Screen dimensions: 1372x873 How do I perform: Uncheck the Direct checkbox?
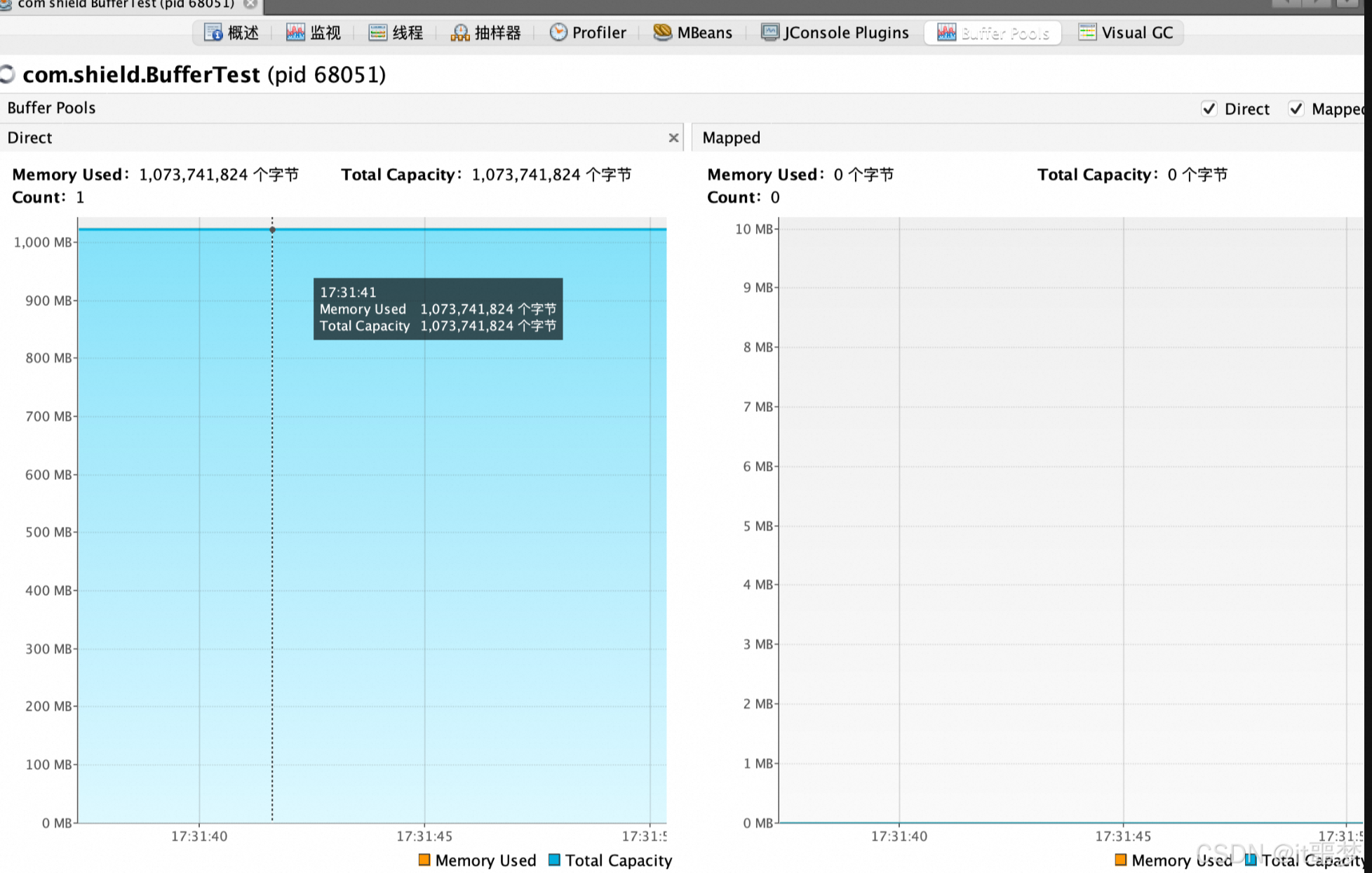point(1209,109)
